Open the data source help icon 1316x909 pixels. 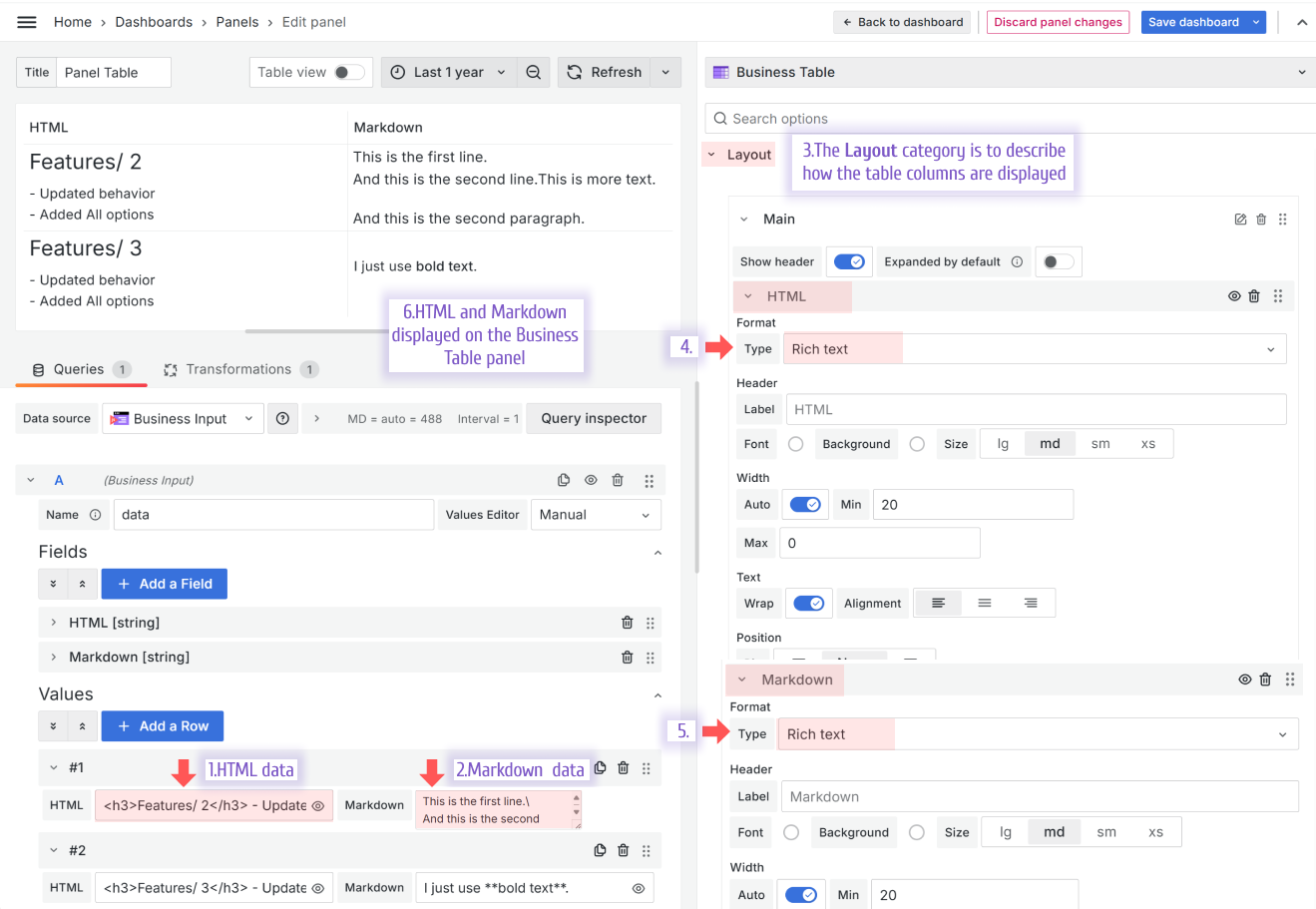(282, 419)
